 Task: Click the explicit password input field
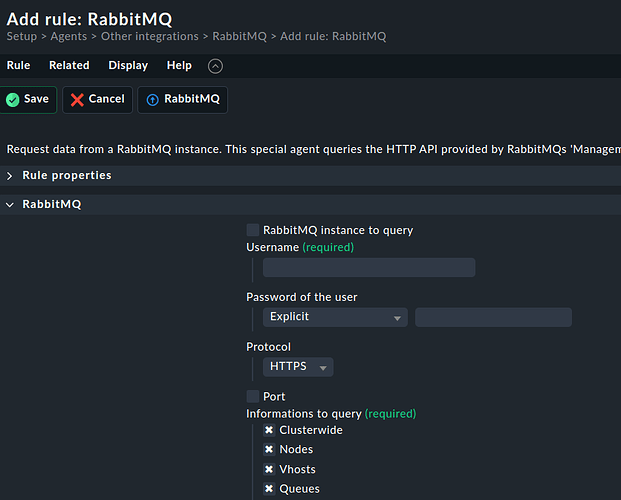click(x=493, y=317)
